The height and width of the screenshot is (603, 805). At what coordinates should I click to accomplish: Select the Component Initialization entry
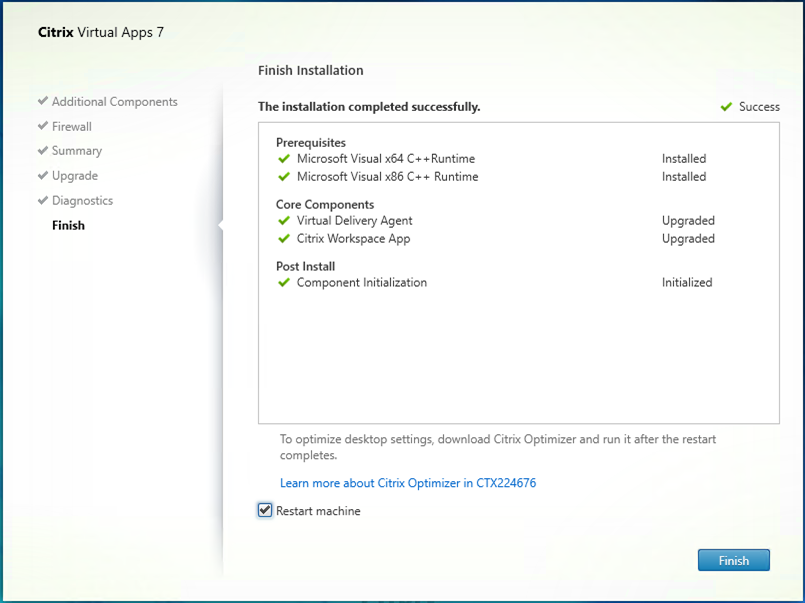coord(362,283)
